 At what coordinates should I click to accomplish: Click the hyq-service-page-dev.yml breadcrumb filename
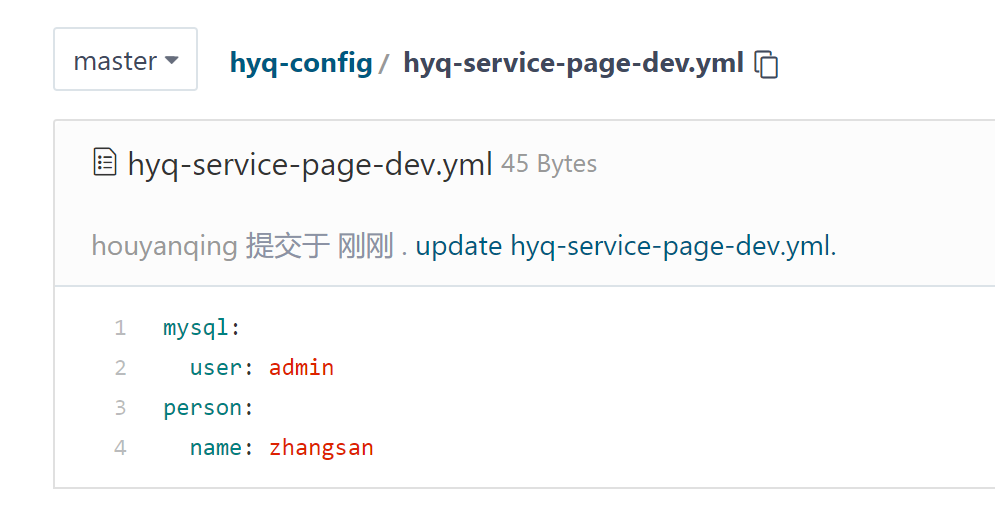pos(573,63)
